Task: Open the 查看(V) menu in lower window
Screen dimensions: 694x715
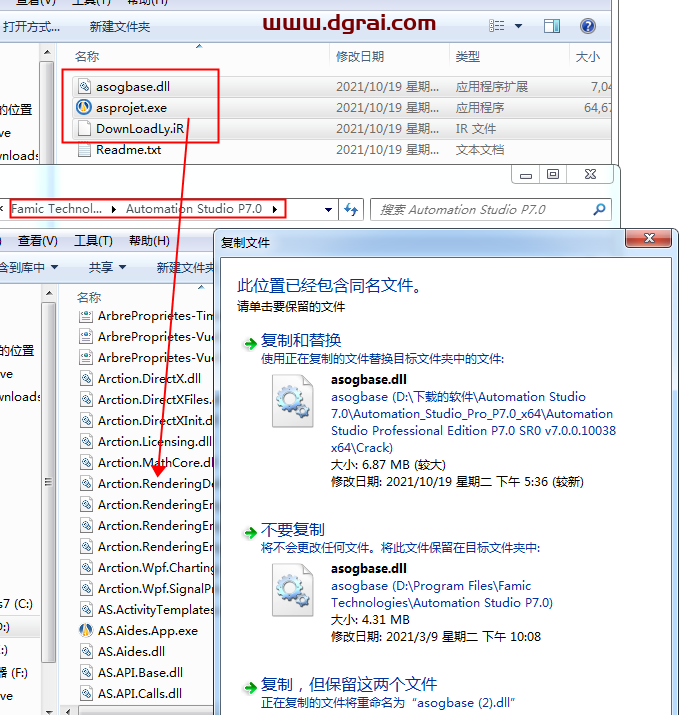Action: coord(38,240)
